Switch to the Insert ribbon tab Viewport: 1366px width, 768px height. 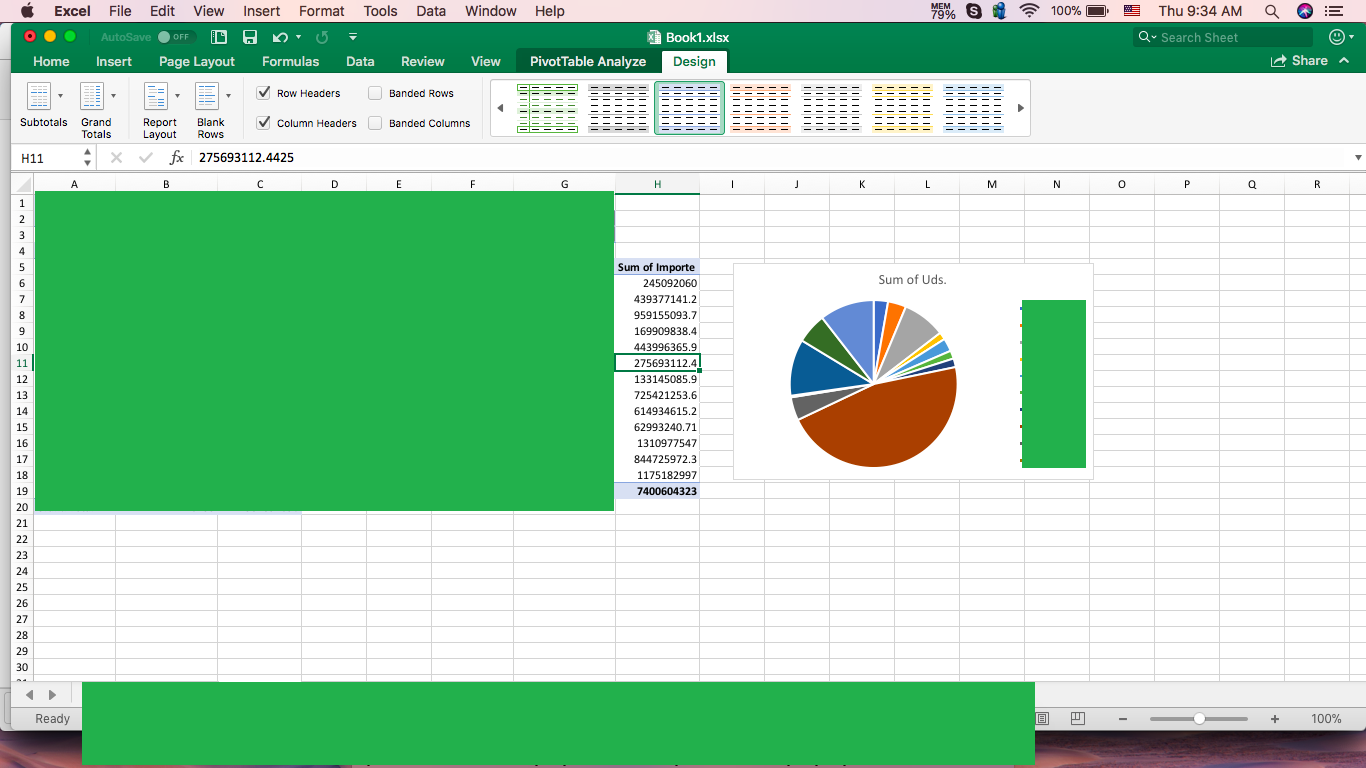[x=114, y=61]
